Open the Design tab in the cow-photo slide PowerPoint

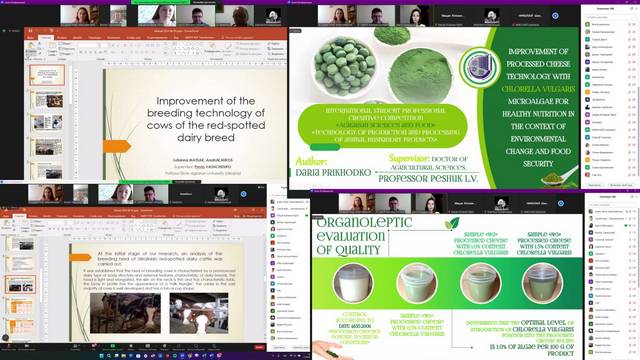tap(47, 216)
